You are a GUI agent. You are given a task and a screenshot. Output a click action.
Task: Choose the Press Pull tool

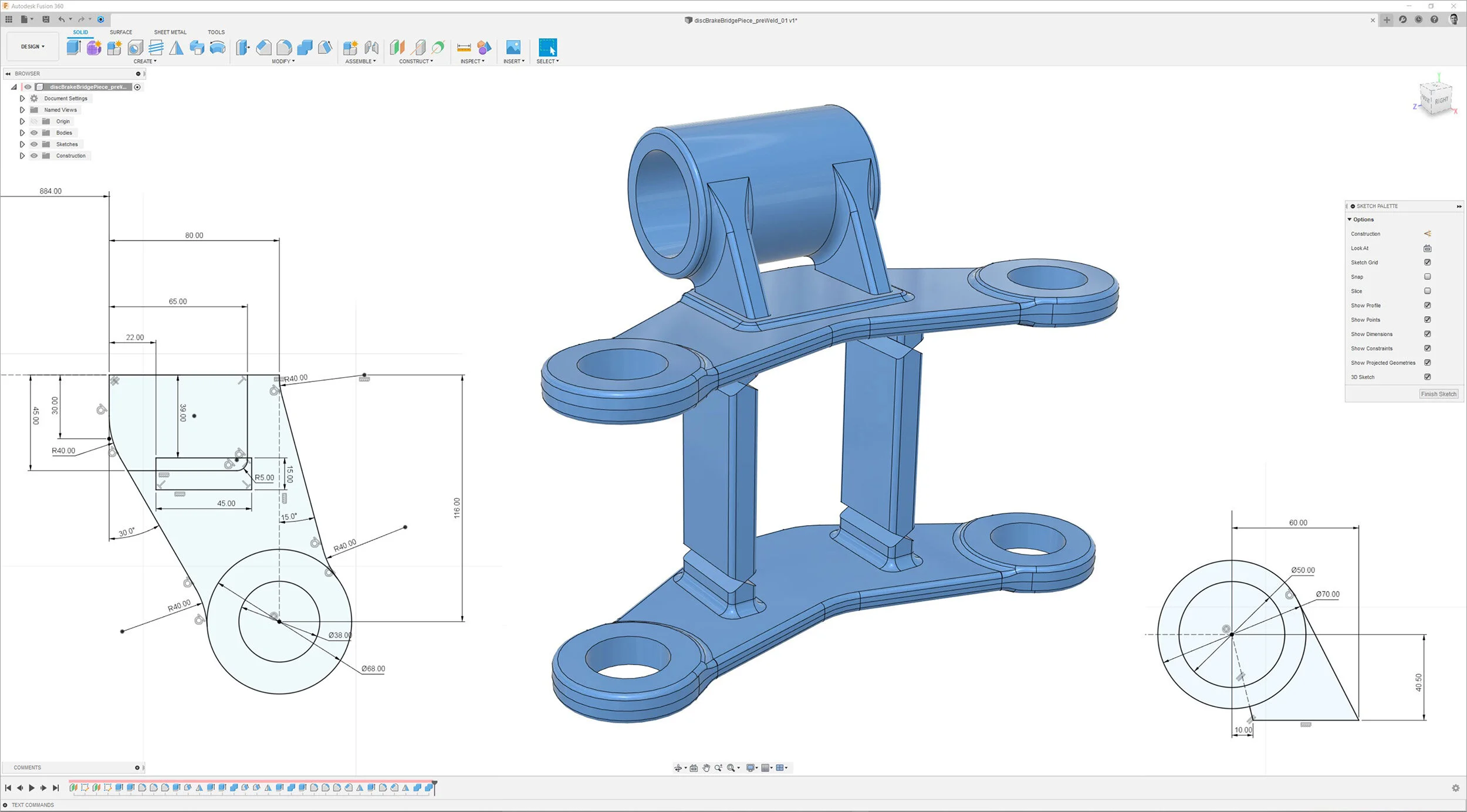tap(242, 48)
